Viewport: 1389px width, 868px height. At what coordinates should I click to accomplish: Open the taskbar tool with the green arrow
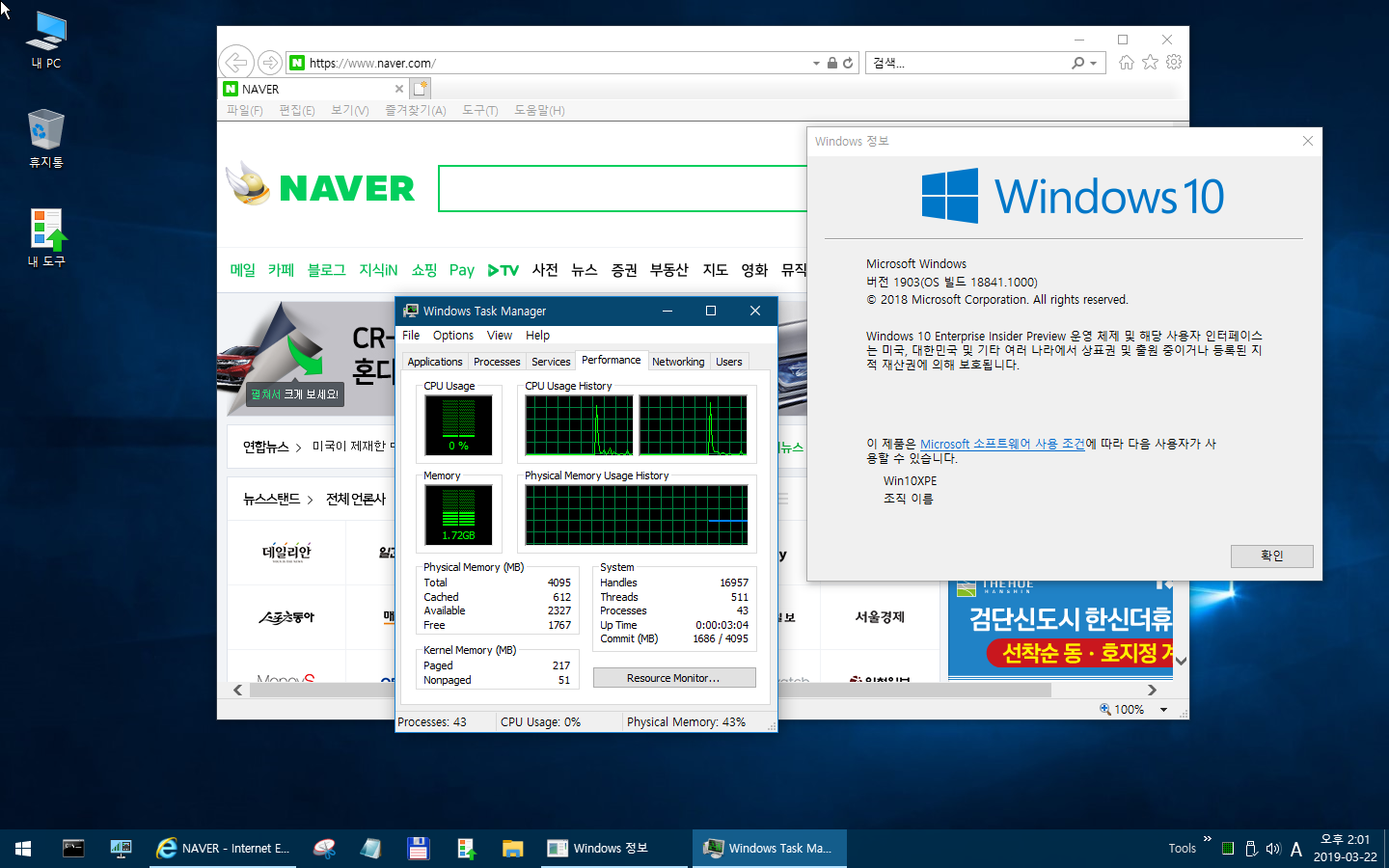[x=466, y=849]
